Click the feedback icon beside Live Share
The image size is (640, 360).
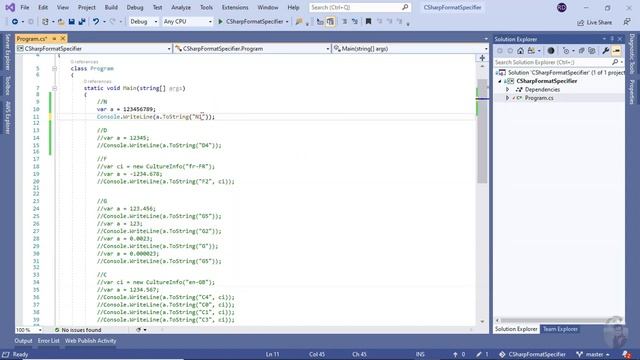(627, 22)
